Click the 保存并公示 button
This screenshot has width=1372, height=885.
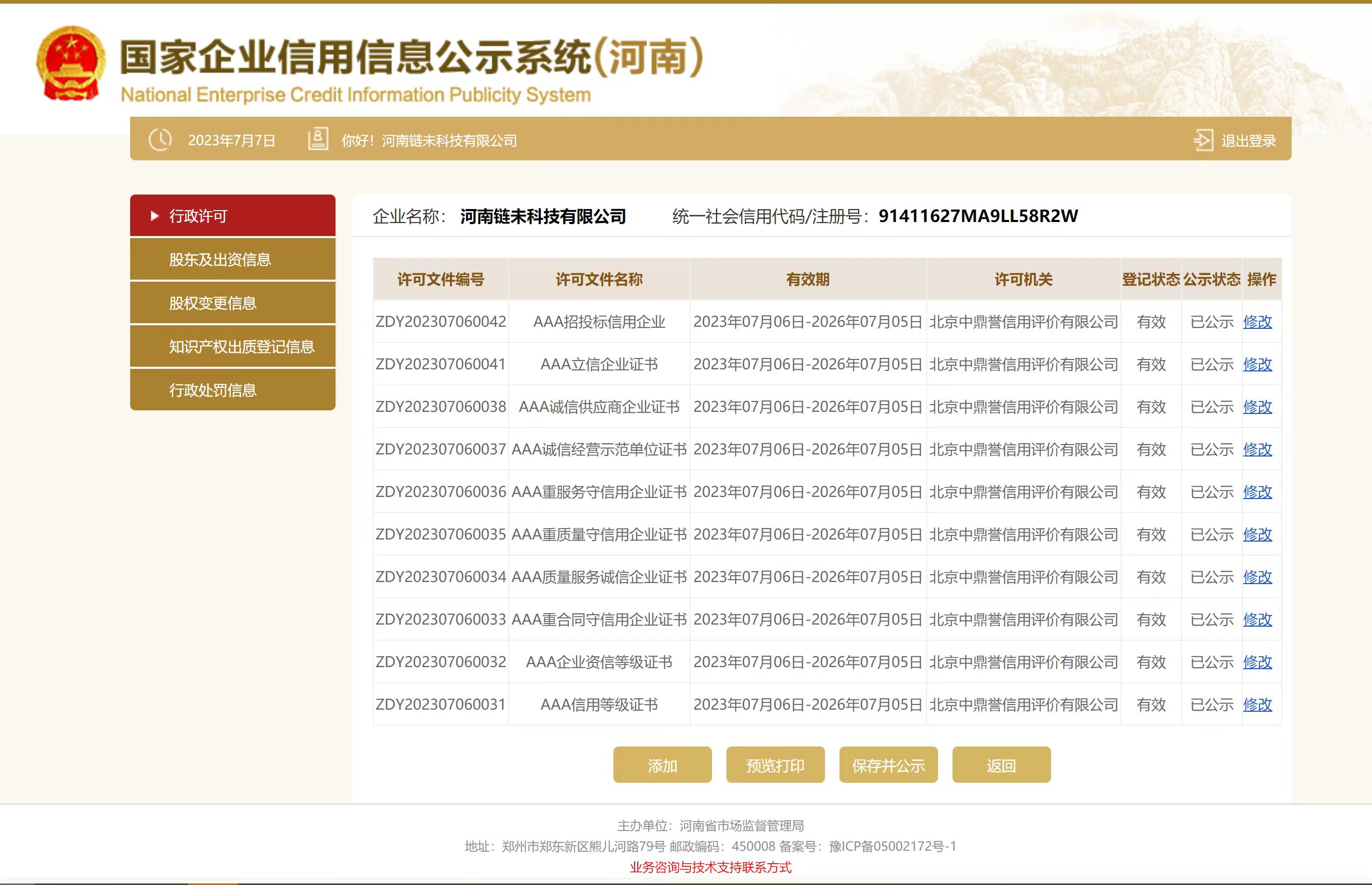click(888, 765)
